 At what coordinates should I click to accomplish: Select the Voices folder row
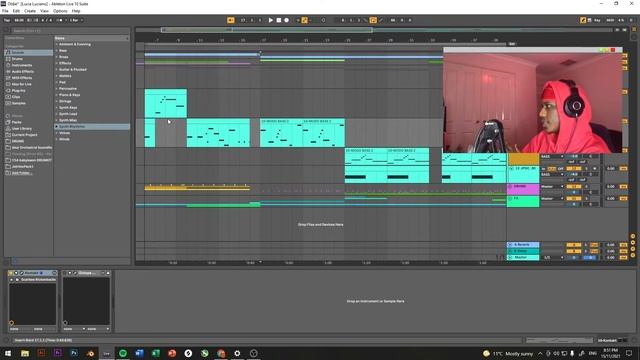coord(92,133)
